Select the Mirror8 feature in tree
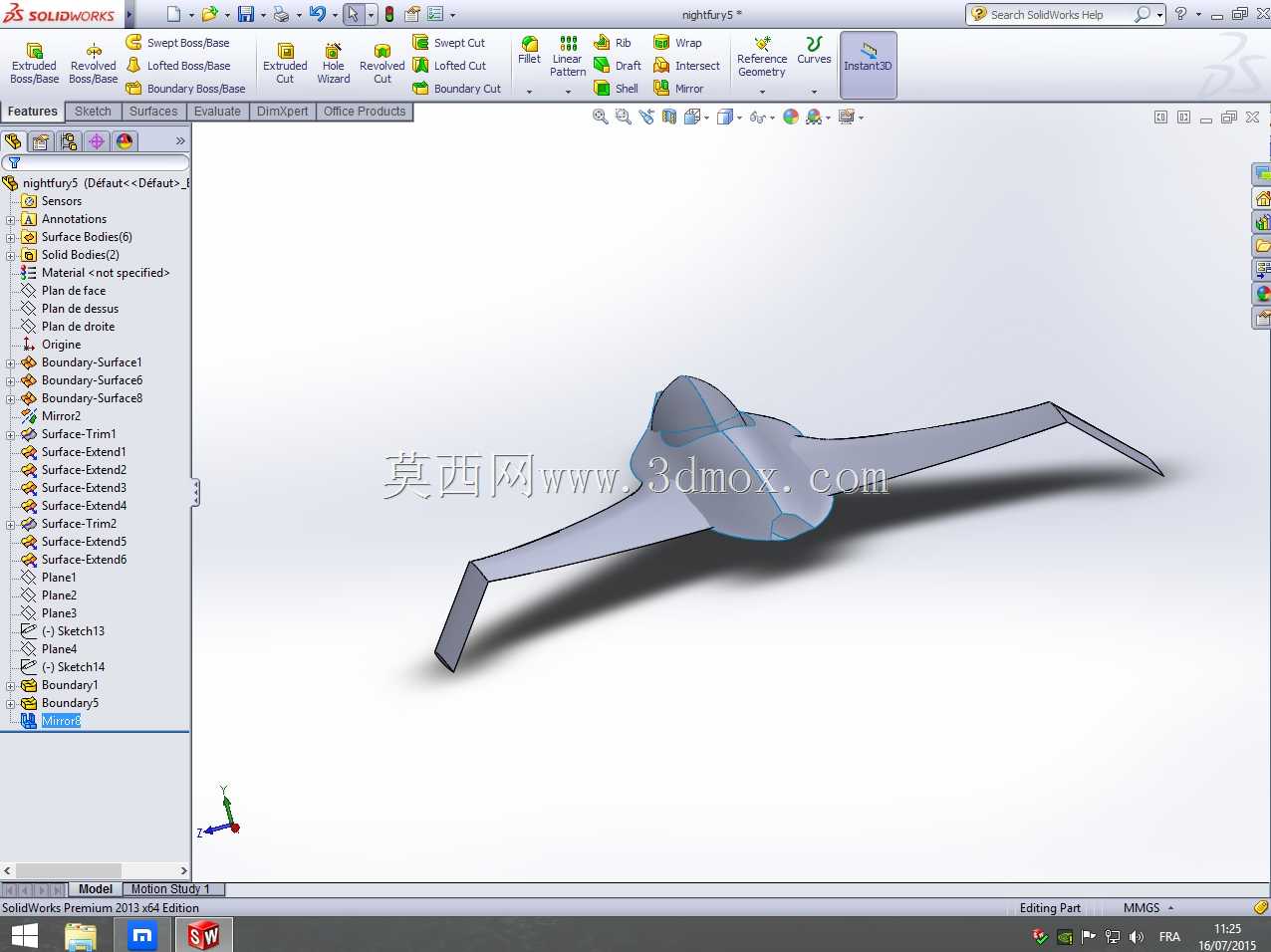This screenshot has height=952, width=1271. (61, 721)
